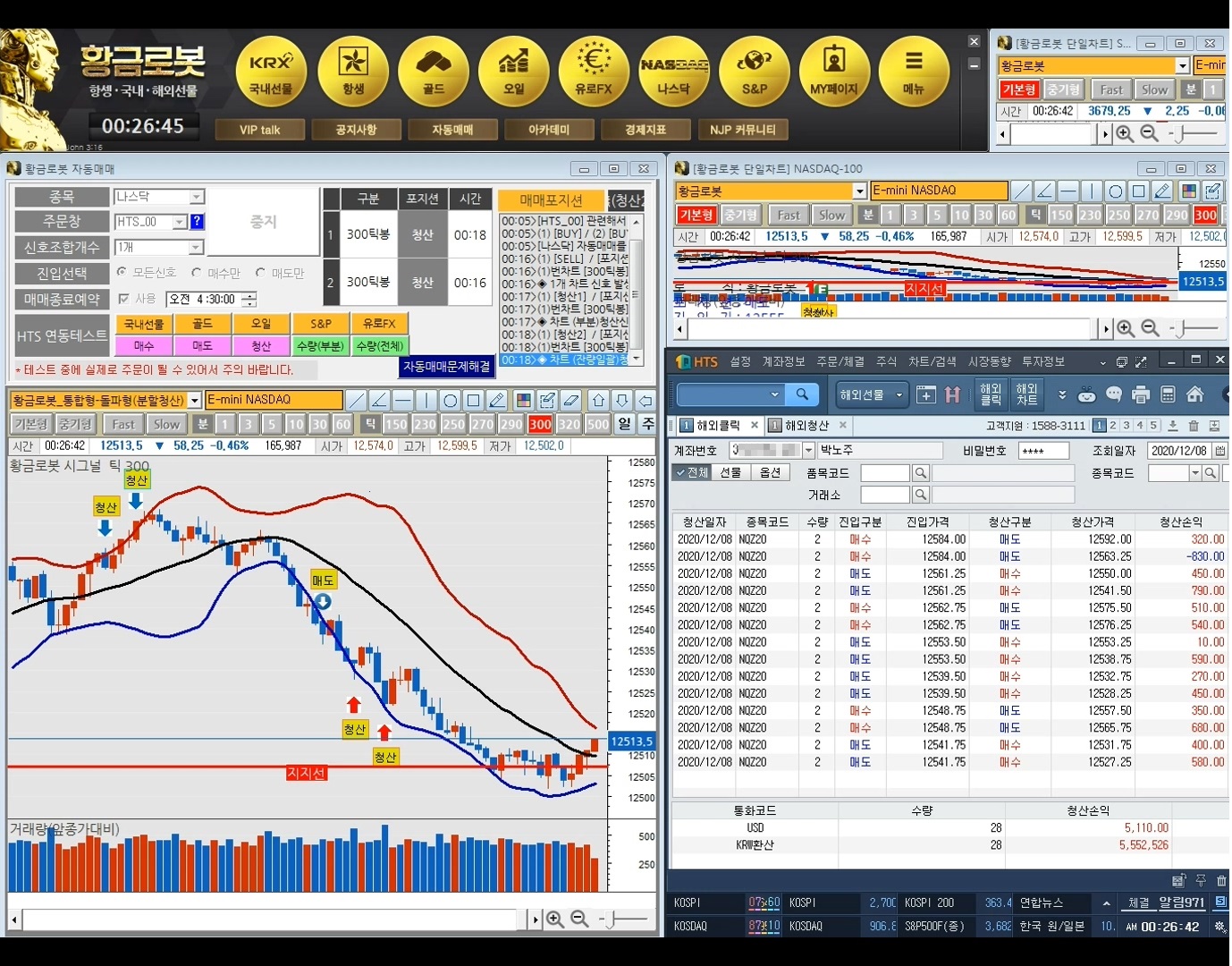
Task: Click the 공지사항 button
Action: point(356,130)
